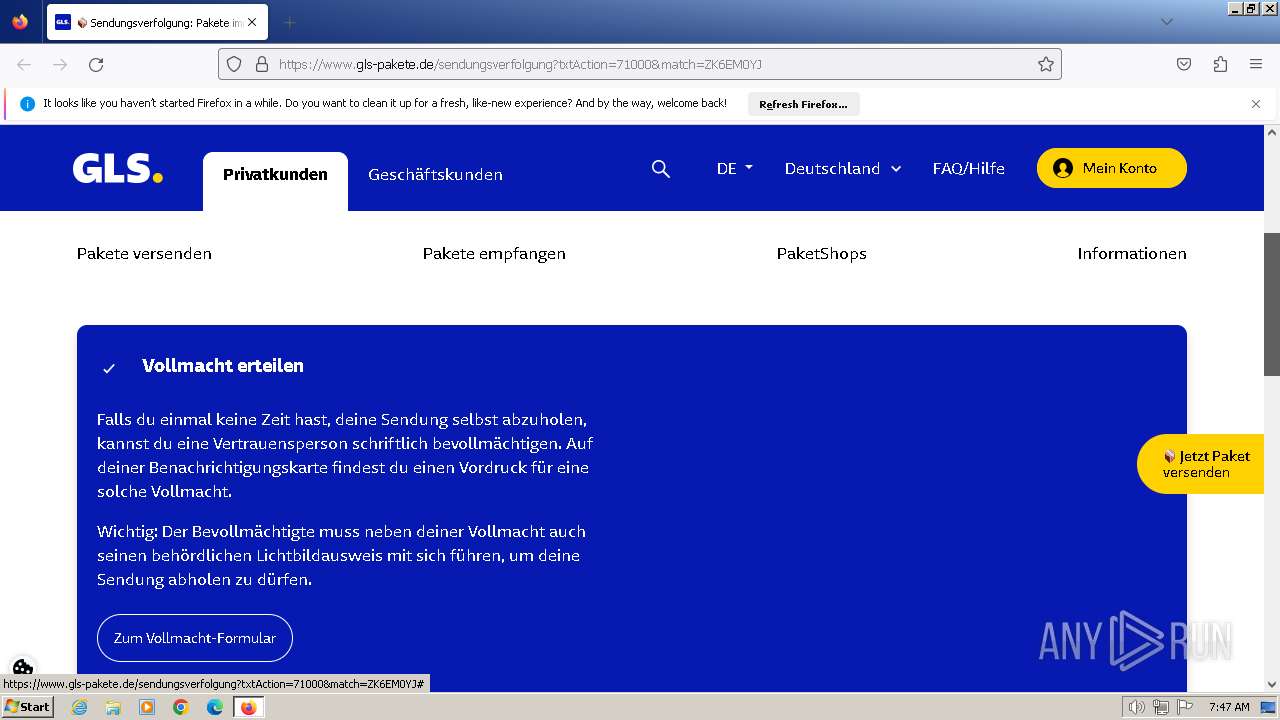The image size is (1280, 720).
Task: Launch Chrome from the taskbar
Action: [181, 707]
